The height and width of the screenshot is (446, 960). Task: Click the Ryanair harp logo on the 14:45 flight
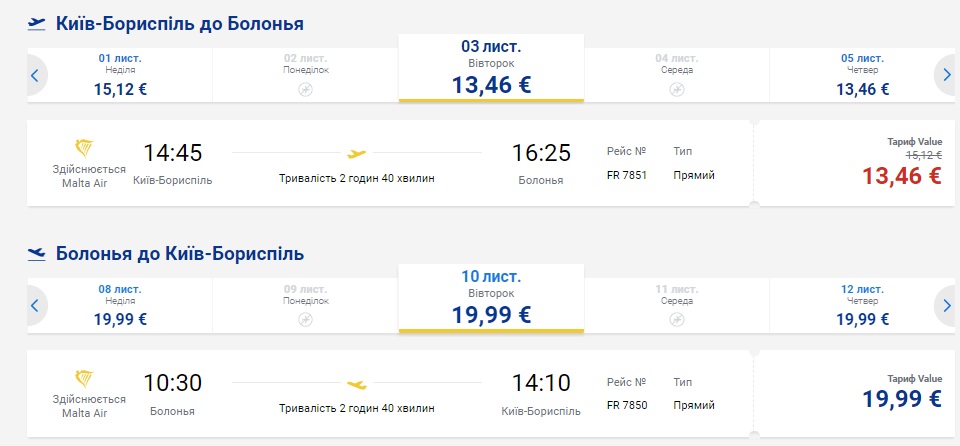(x=89, y=149)
